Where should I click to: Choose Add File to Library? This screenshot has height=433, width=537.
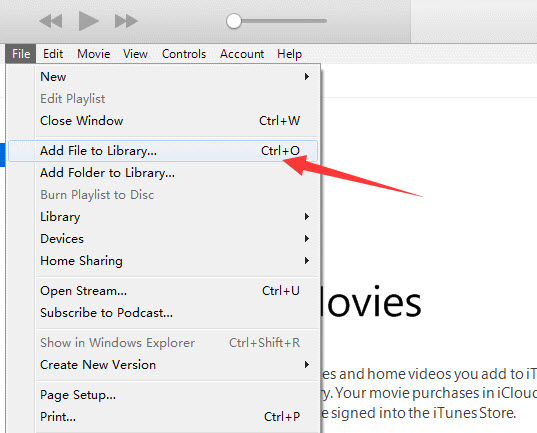click(163, 151)
